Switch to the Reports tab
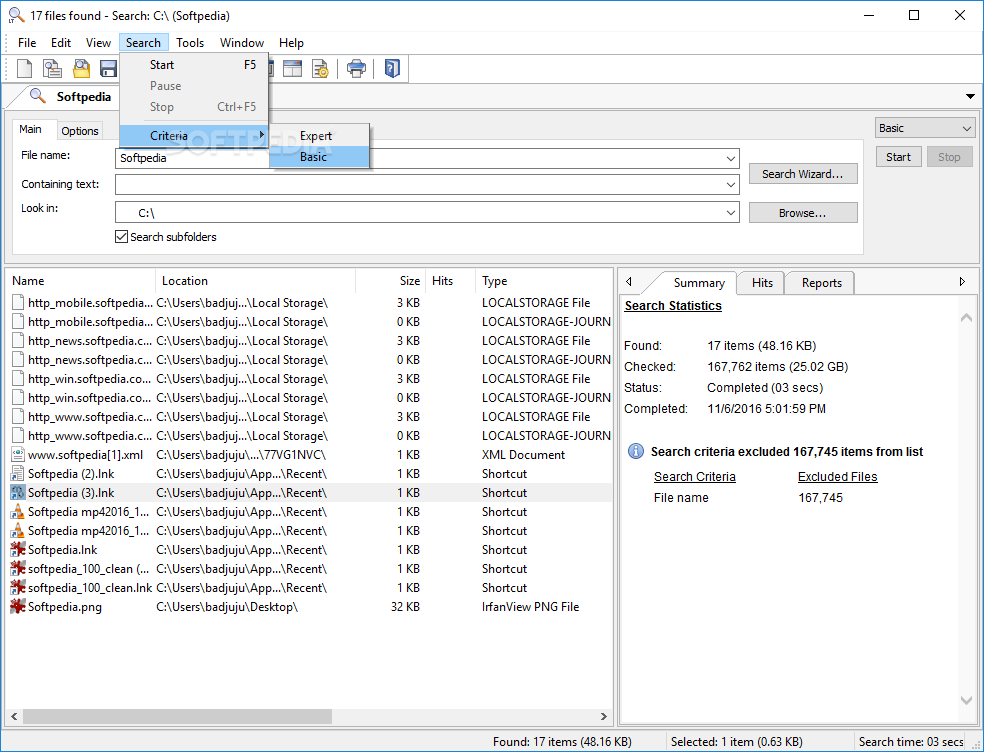 821,283
